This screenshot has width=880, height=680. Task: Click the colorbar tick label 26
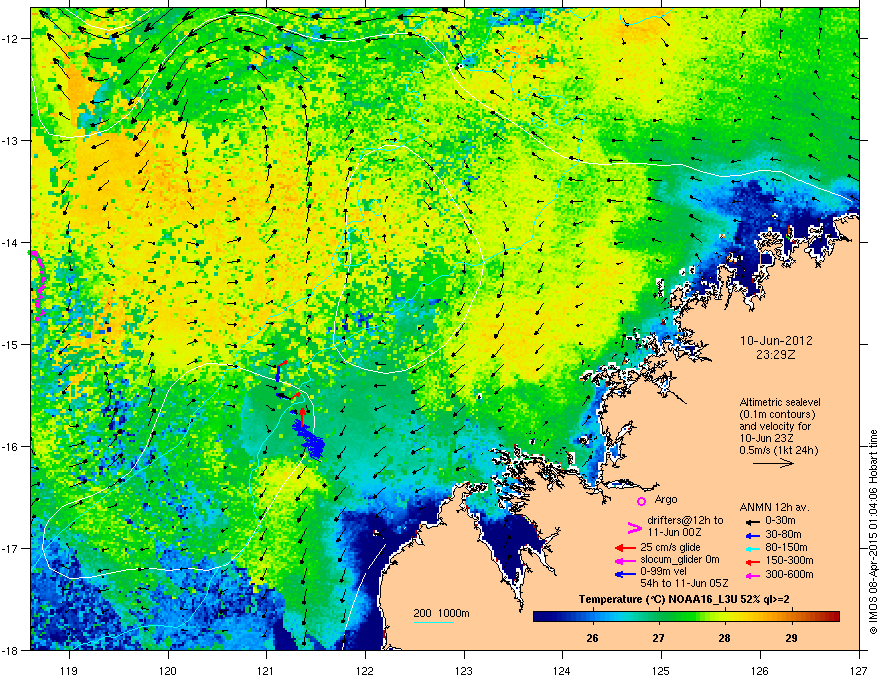pyautogui.click(x=592, y=638)
